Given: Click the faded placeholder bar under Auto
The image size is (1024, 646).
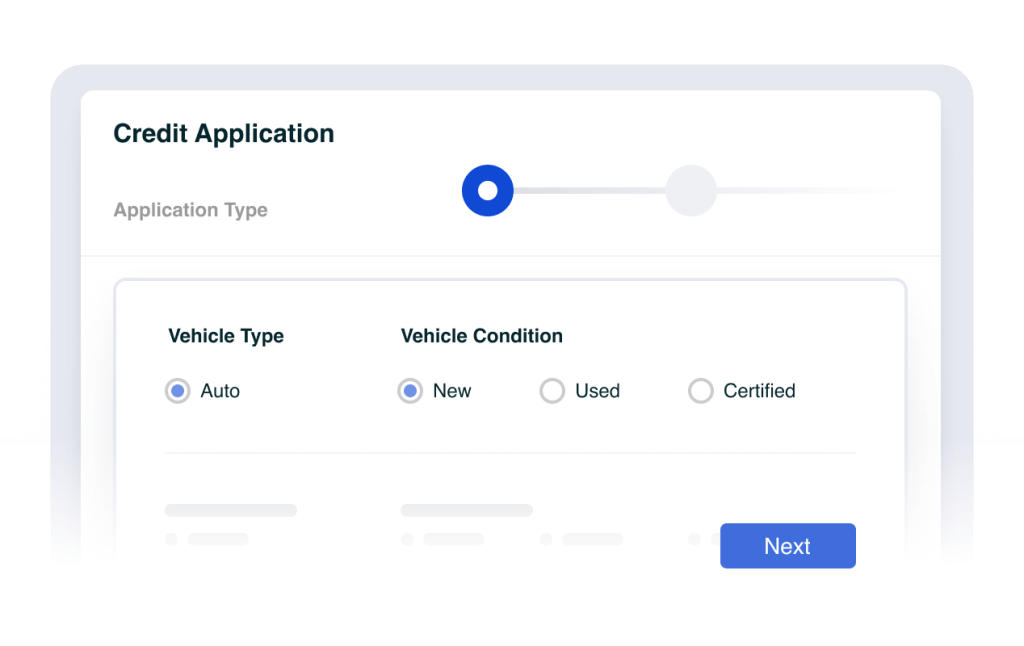Looking at the screenshot, I should tap(230, 510).
